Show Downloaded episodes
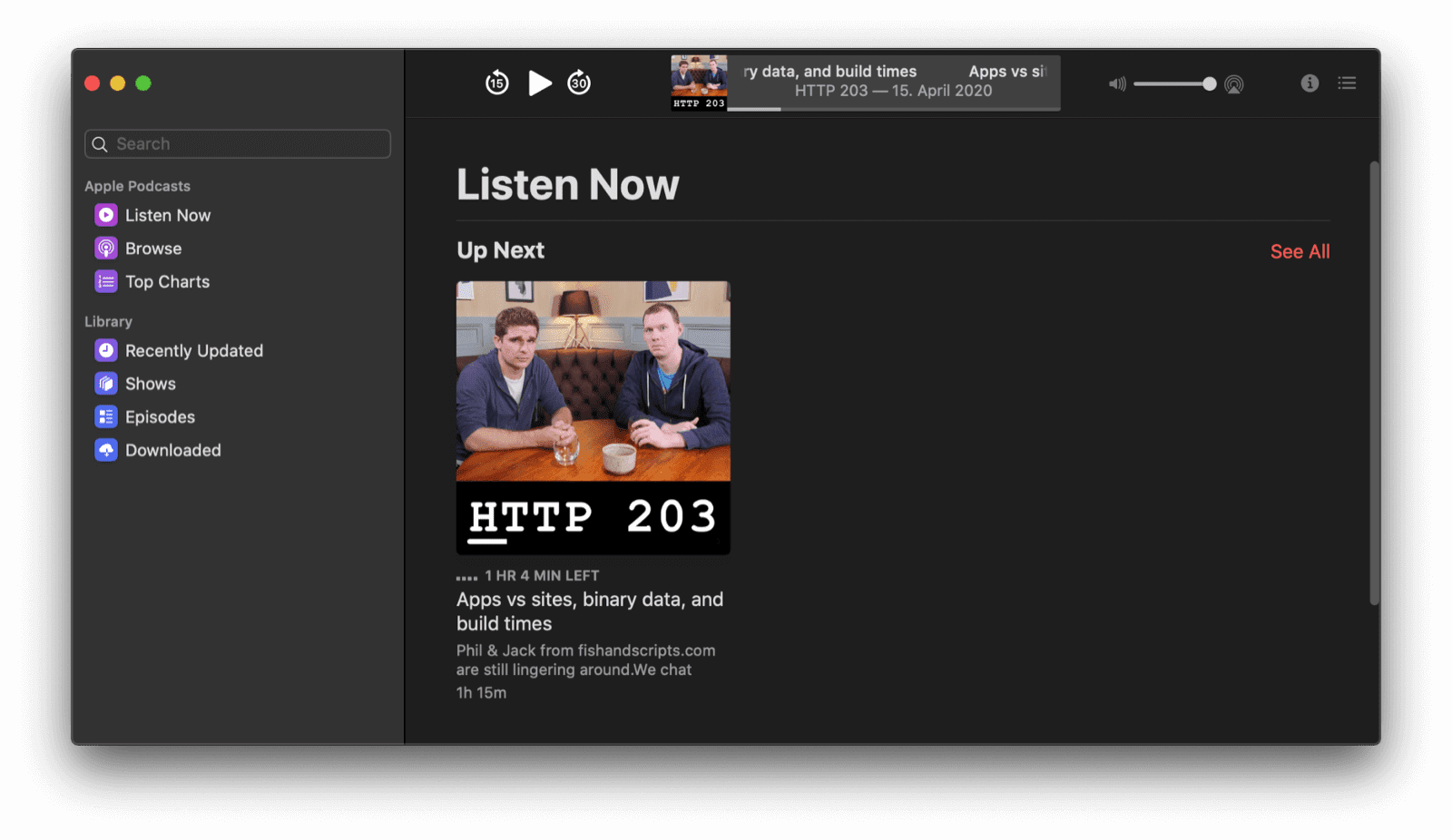Image resolution: width=1452 pixels, height=840 pixels. [x=172, y=449]
